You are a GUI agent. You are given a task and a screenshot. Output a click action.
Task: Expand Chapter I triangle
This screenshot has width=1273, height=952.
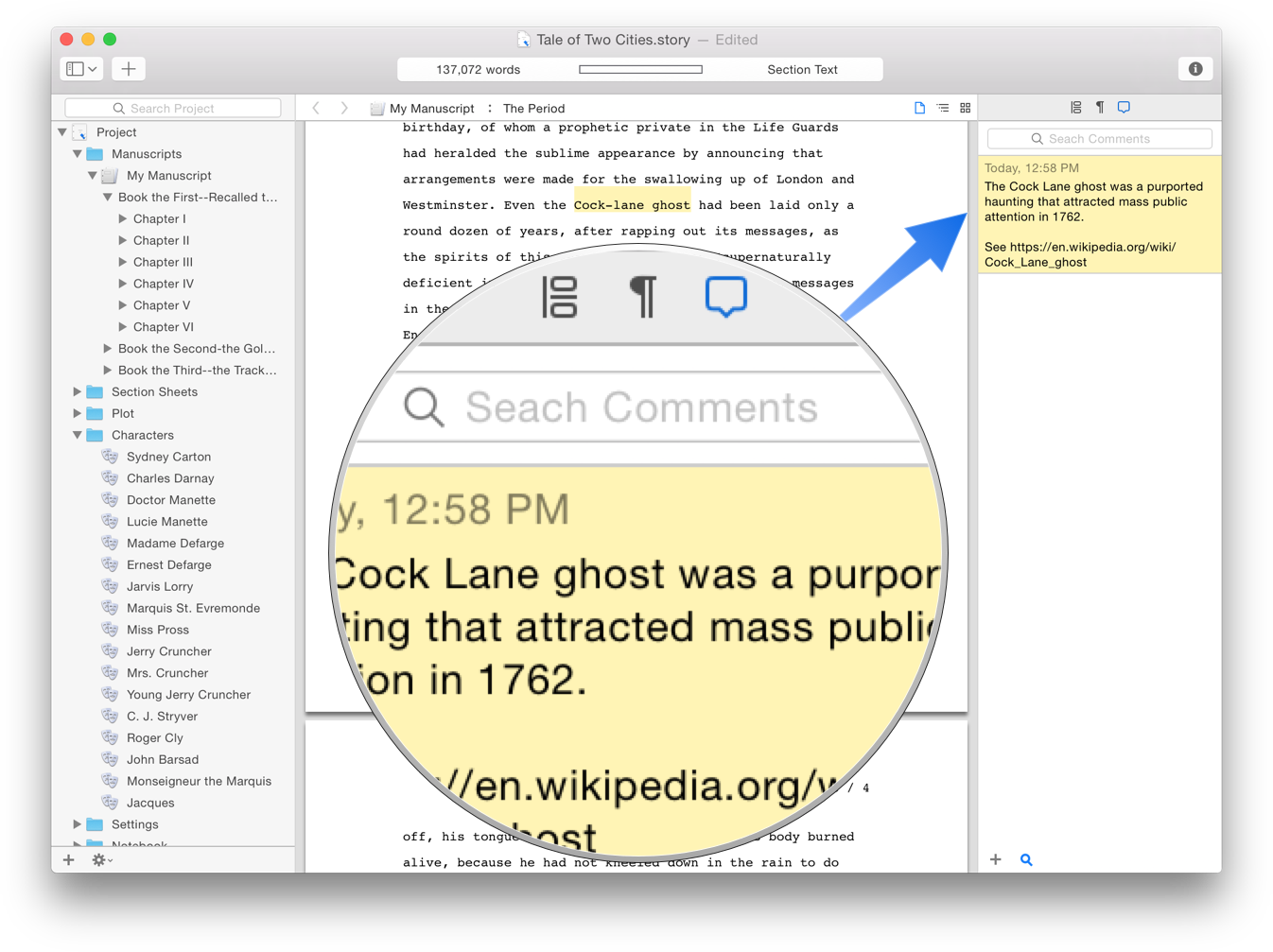(x=123, y=218)
